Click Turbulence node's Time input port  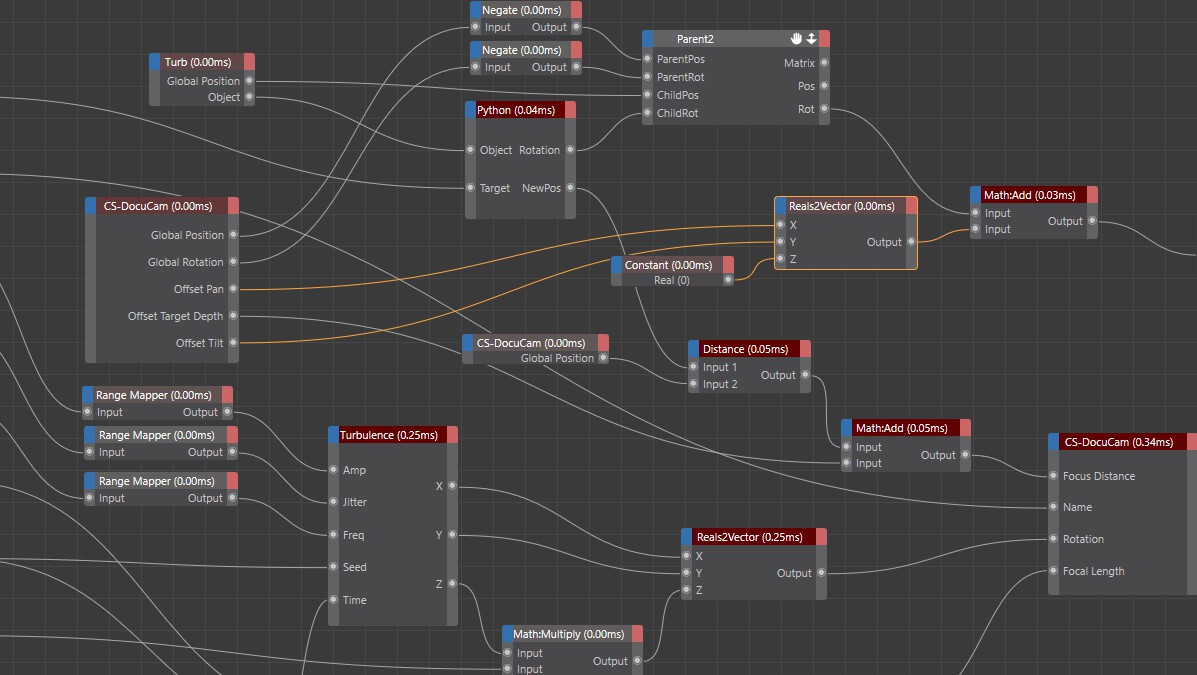tap(333, 599)
